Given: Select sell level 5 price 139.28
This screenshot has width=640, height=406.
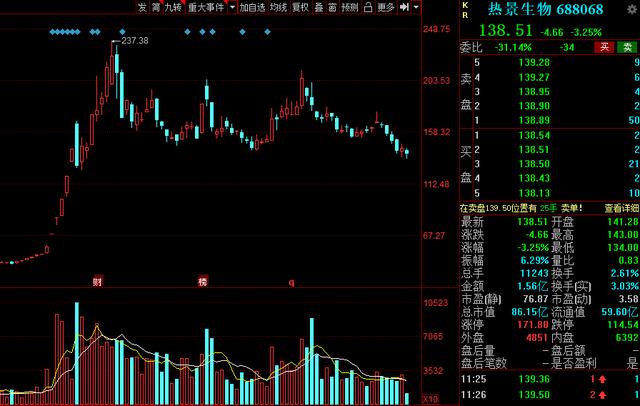Looking at the screenshot, I should point(534,62).
